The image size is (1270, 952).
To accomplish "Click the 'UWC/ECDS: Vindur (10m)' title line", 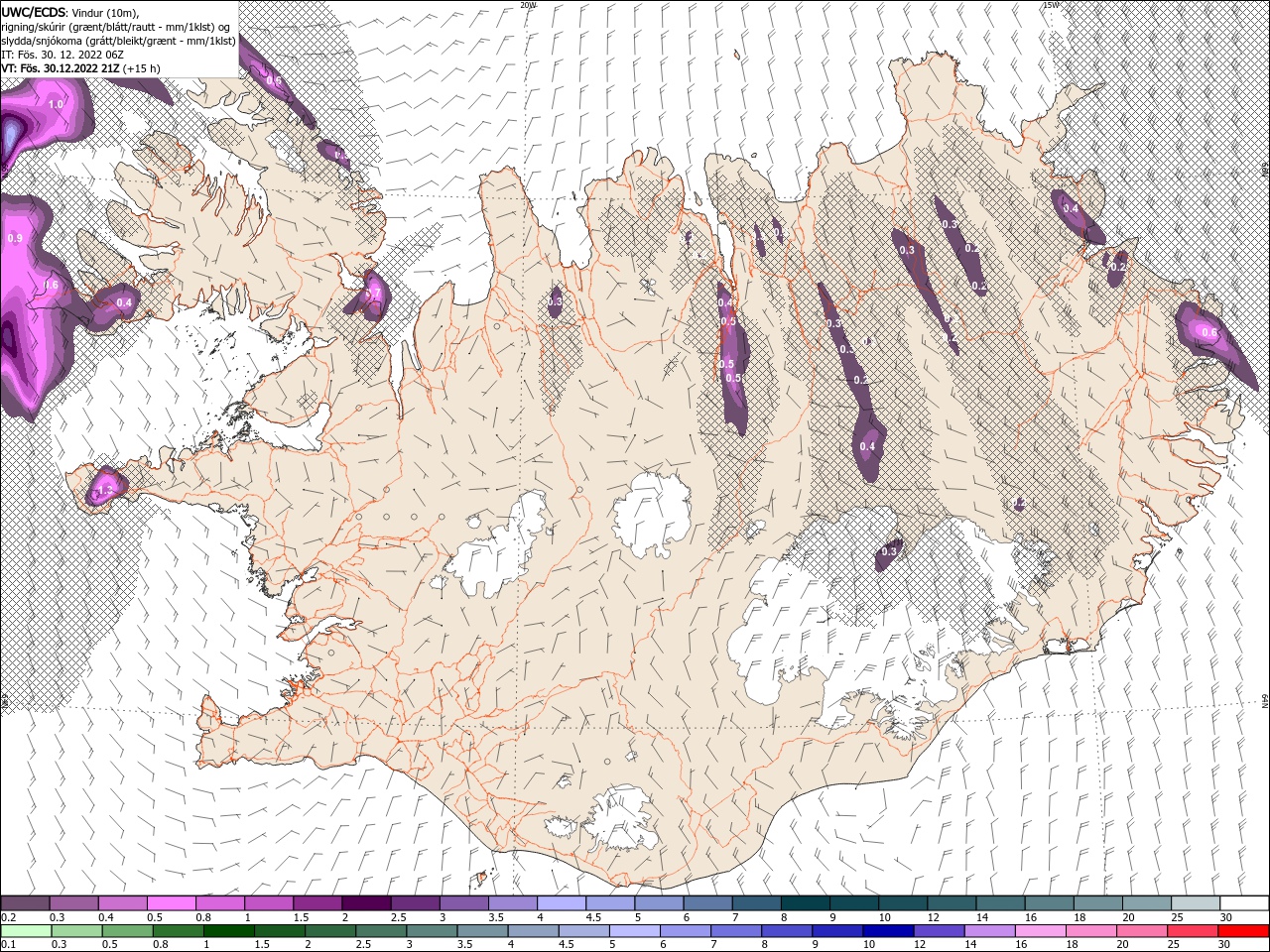I will coord(70,12).
